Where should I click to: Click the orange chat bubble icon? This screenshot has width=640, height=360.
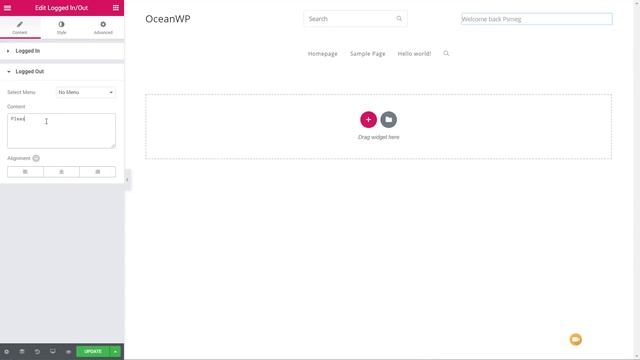pos(576,339)
